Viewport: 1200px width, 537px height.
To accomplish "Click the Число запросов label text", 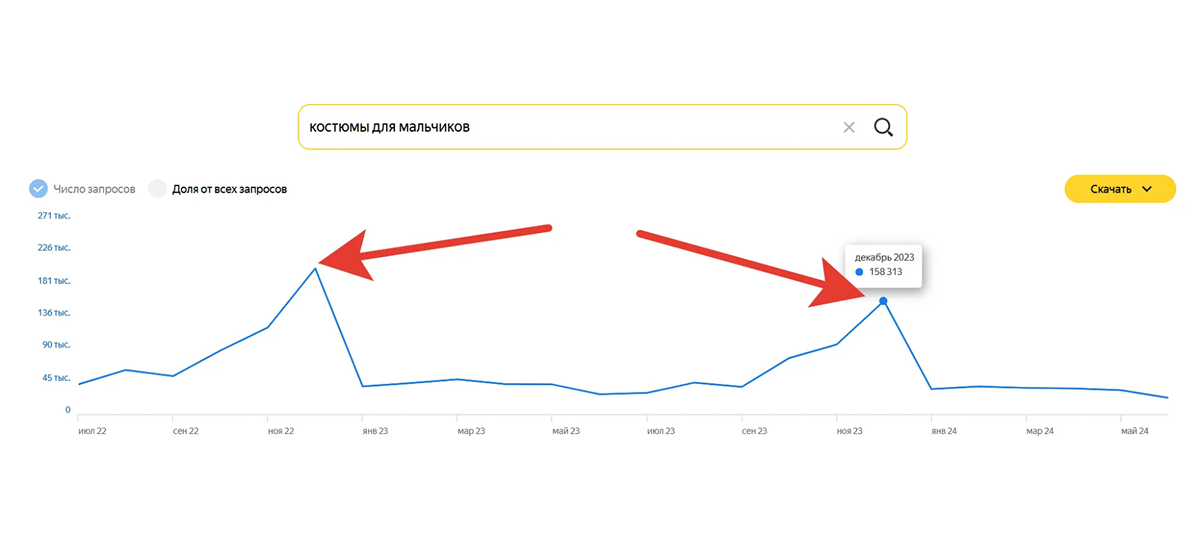I will coord(96,189).
